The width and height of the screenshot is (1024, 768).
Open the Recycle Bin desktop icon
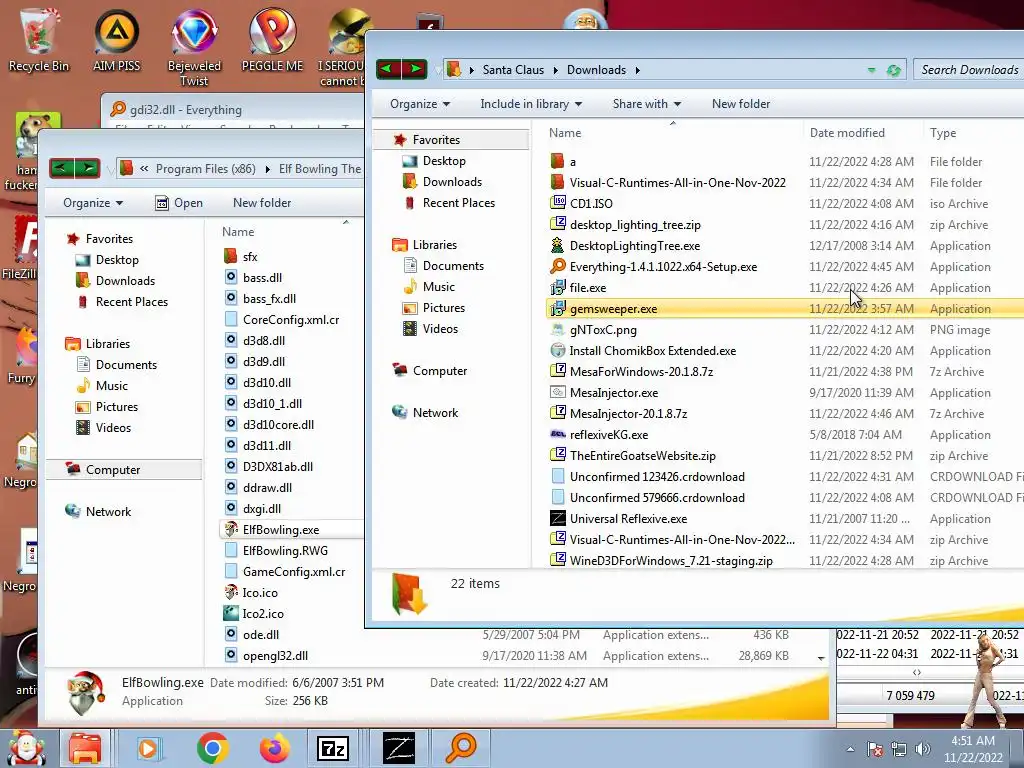click(x=39, y=38)
